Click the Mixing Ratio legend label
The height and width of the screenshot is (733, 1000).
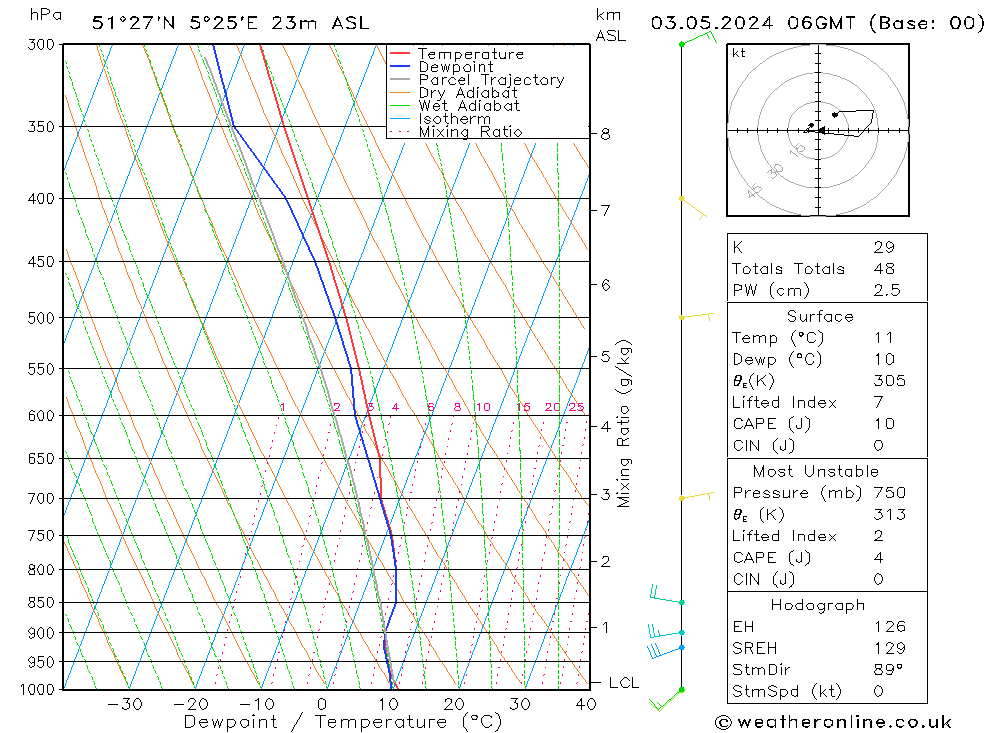(470, 132)
